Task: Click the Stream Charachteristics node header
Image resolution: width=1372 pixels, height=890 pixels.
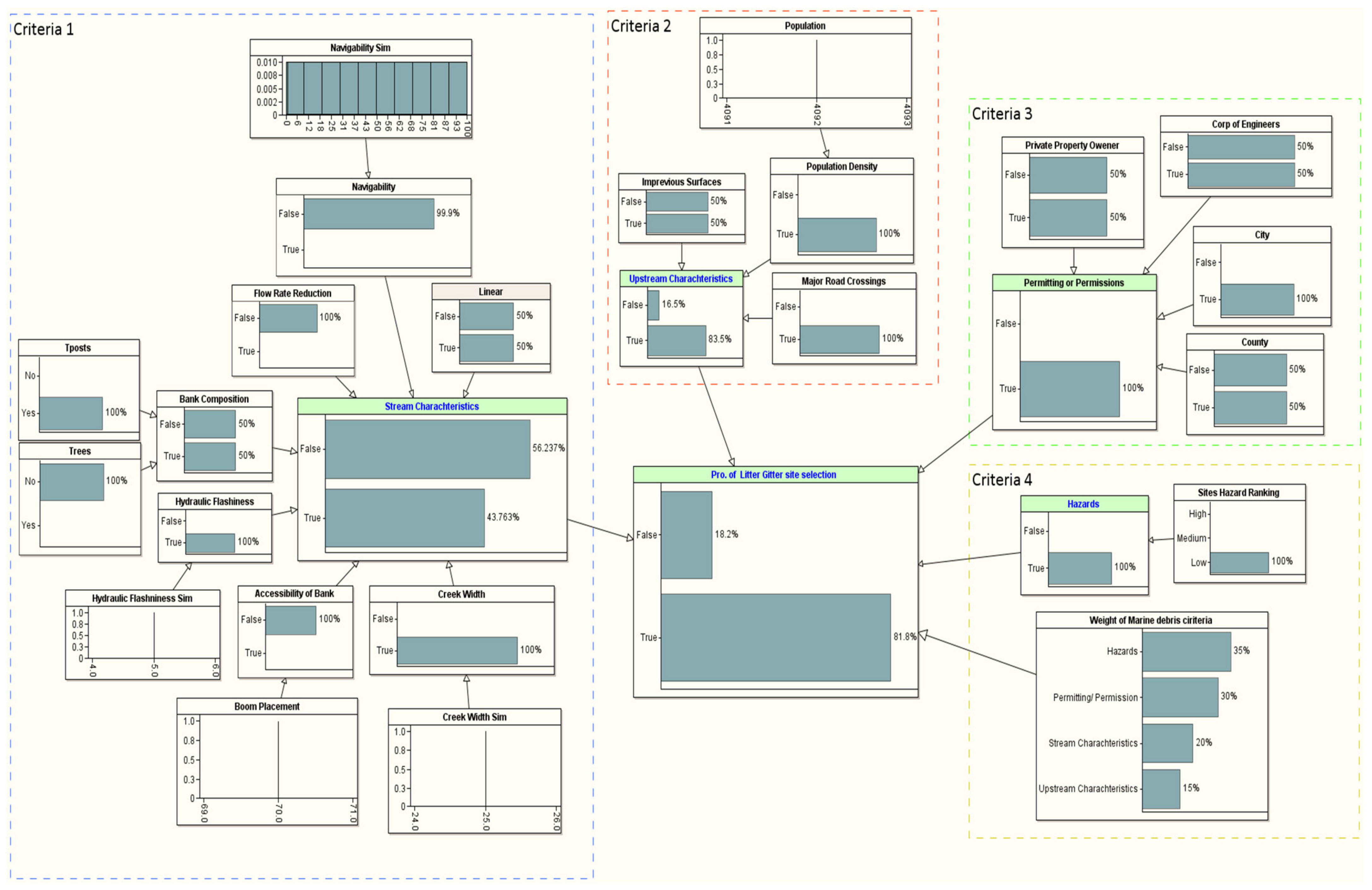Action: (432, 406)
